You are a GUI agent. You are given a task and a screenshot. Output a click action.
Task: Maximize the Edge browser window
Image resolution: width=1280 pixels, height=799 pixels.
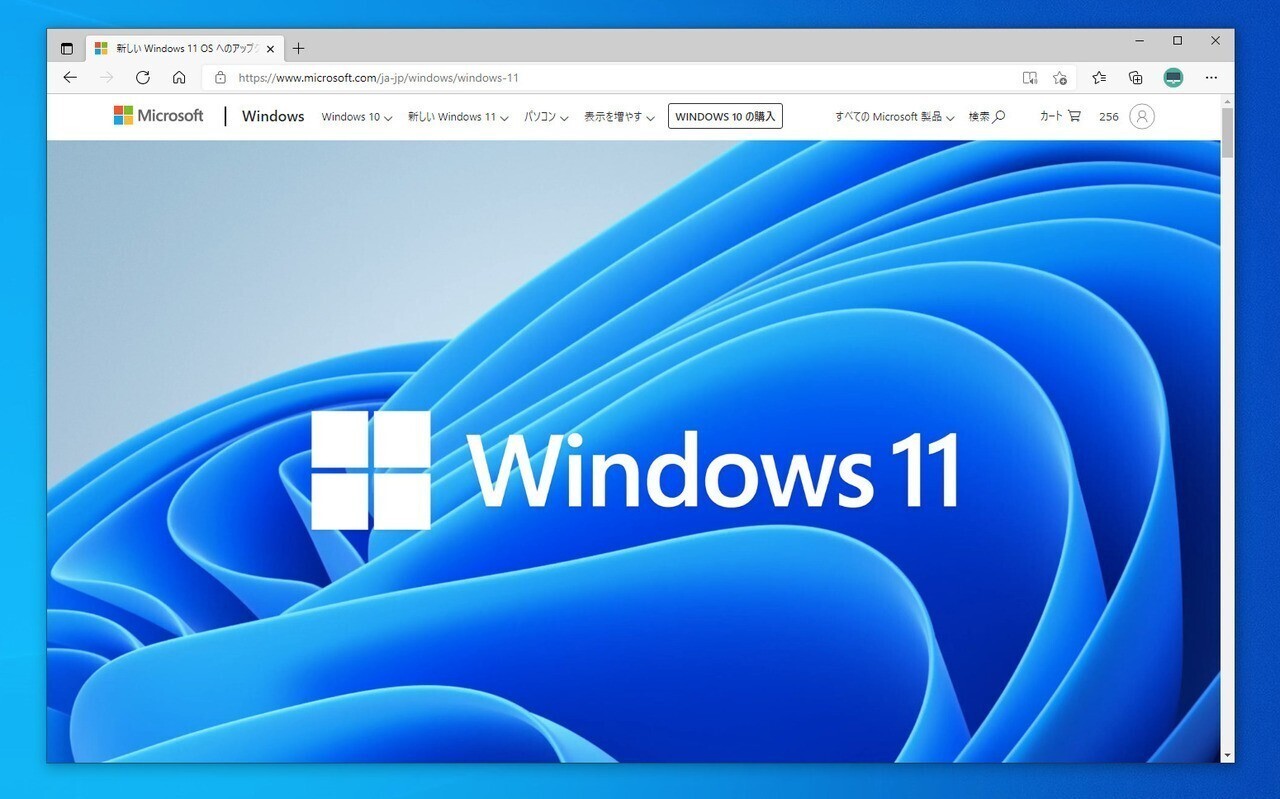(x=1178, y=41)
